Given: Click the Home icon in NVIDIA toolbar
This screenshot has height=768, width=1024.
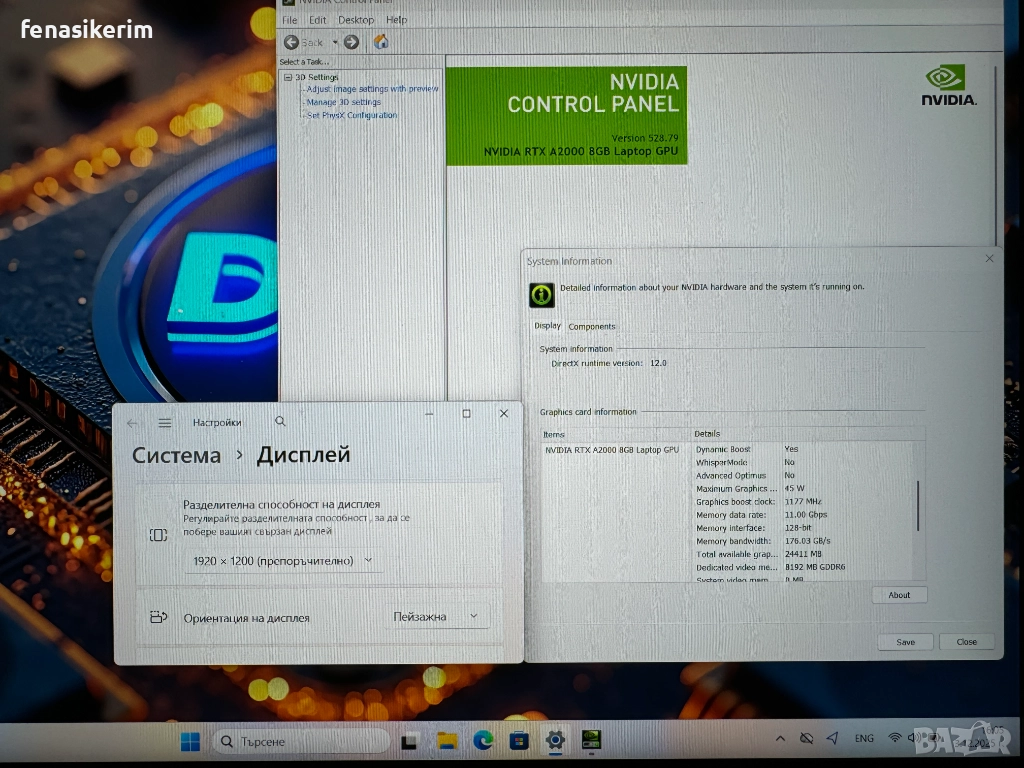Looking at the screenshot, I should pos(381,42).
